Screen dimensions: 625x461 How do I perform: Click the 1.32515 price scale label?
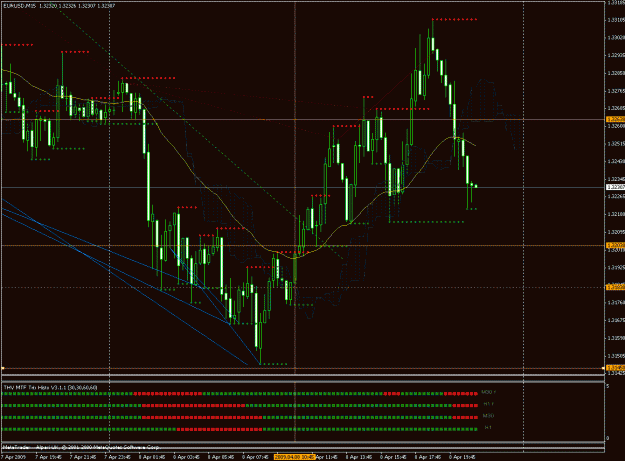click(615, 143)
